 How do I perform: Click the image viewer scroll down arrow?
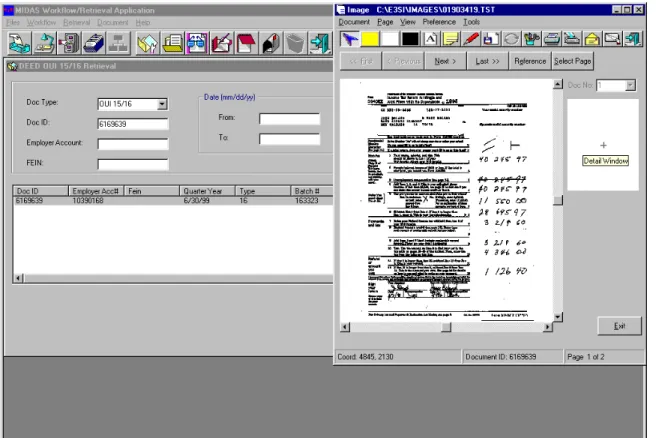[x=557, y=317]
